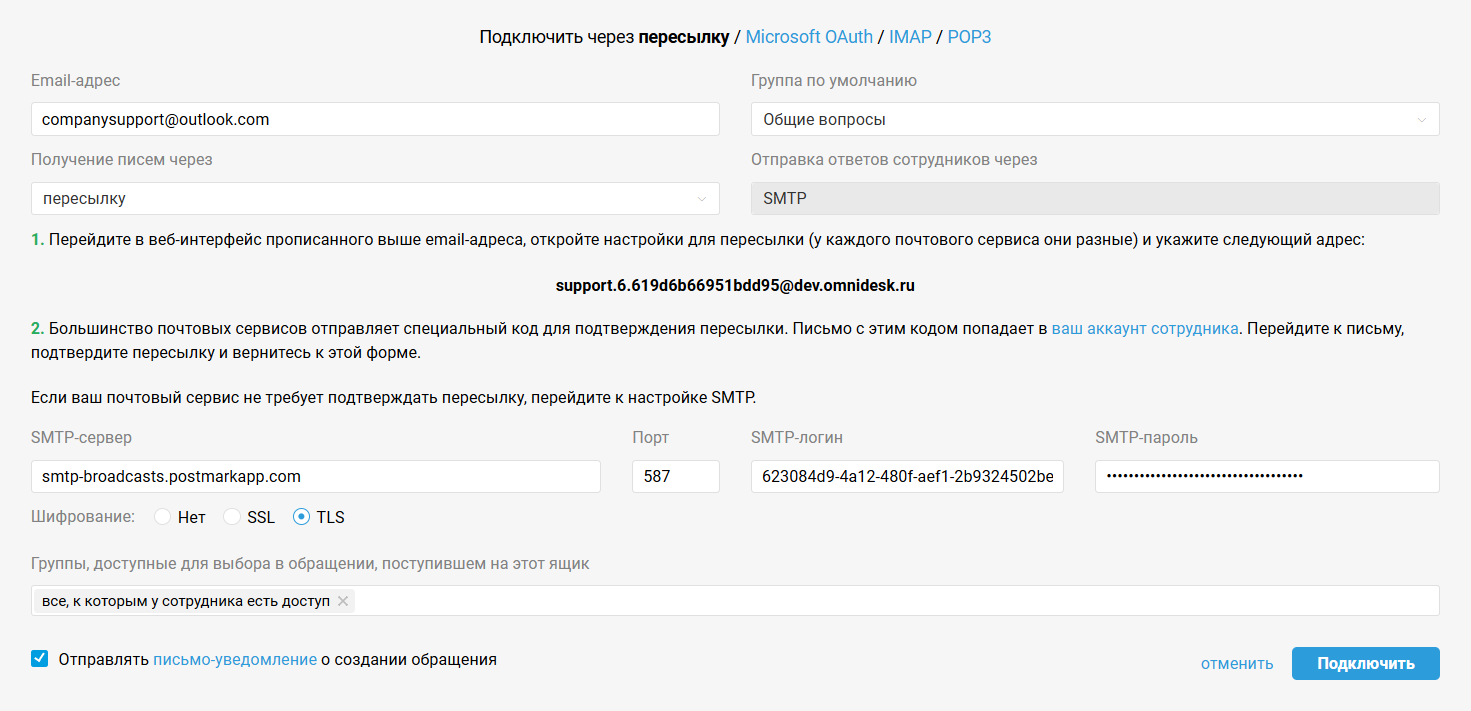
Task: Select TLS encryption radio button
Action: tap(301, 517)
